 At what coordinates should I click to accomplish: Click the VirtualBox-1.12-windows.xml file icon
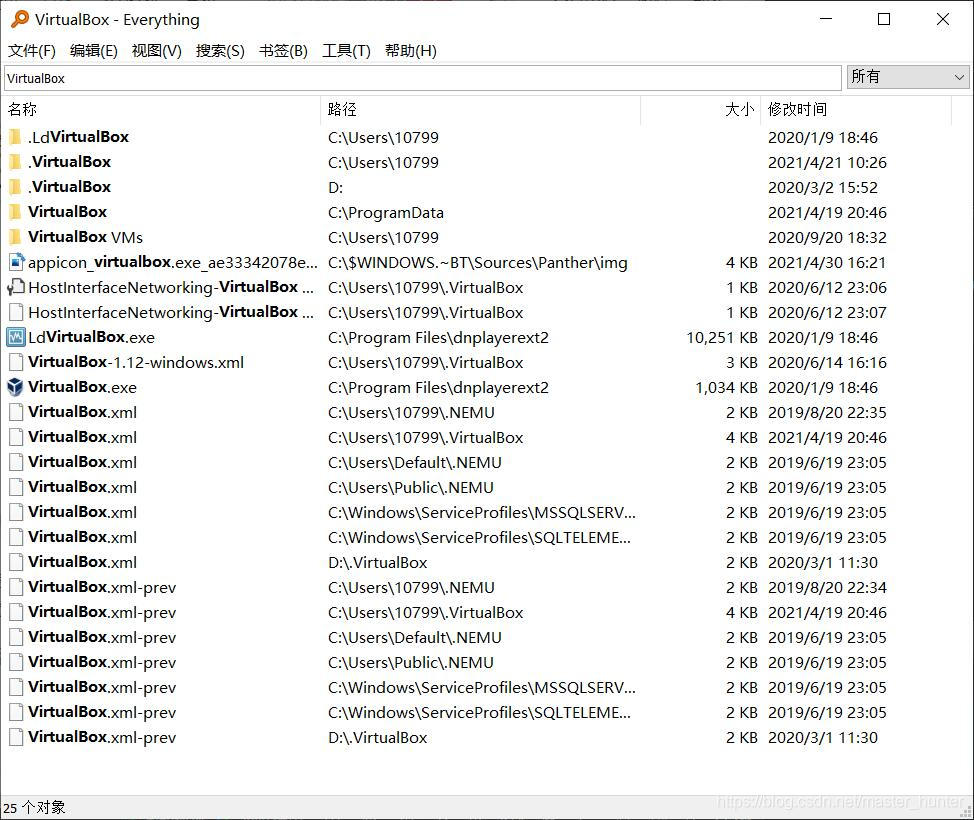15,362
